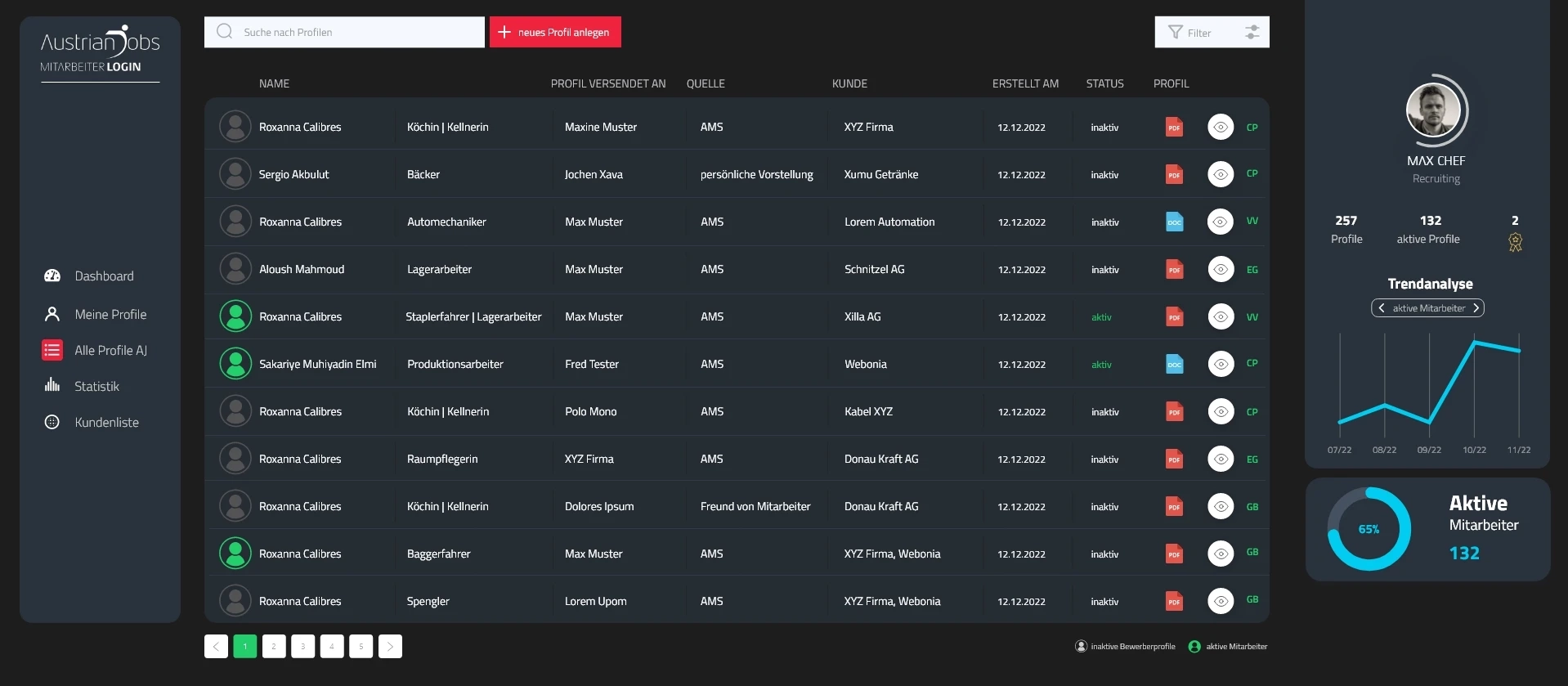Go to page 3 in pagination
Screen dimensions: 1568x686
click(302, 647)
